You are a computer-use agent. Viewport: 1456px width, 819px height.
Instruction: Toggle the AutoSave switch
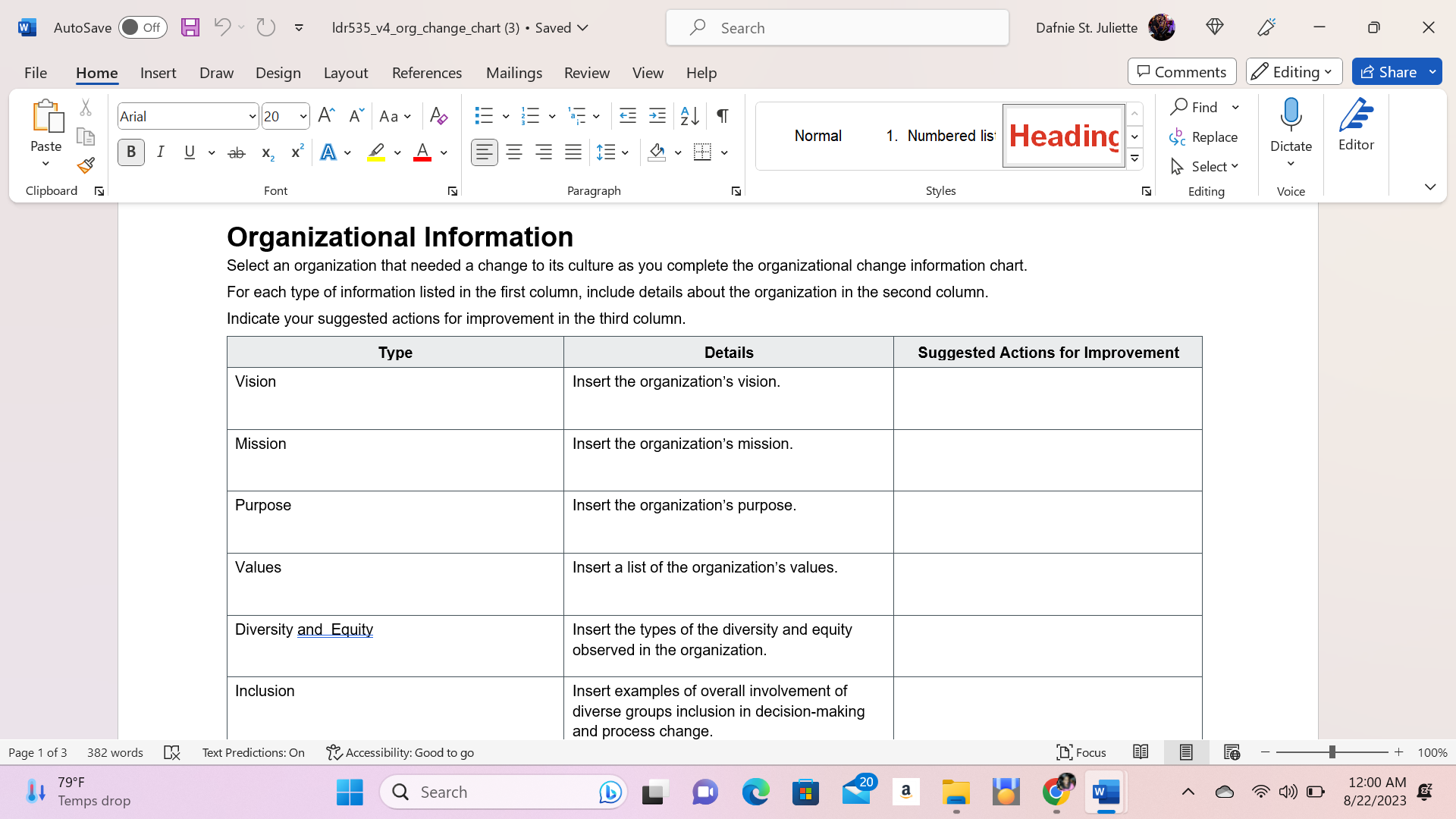[143, 27]
